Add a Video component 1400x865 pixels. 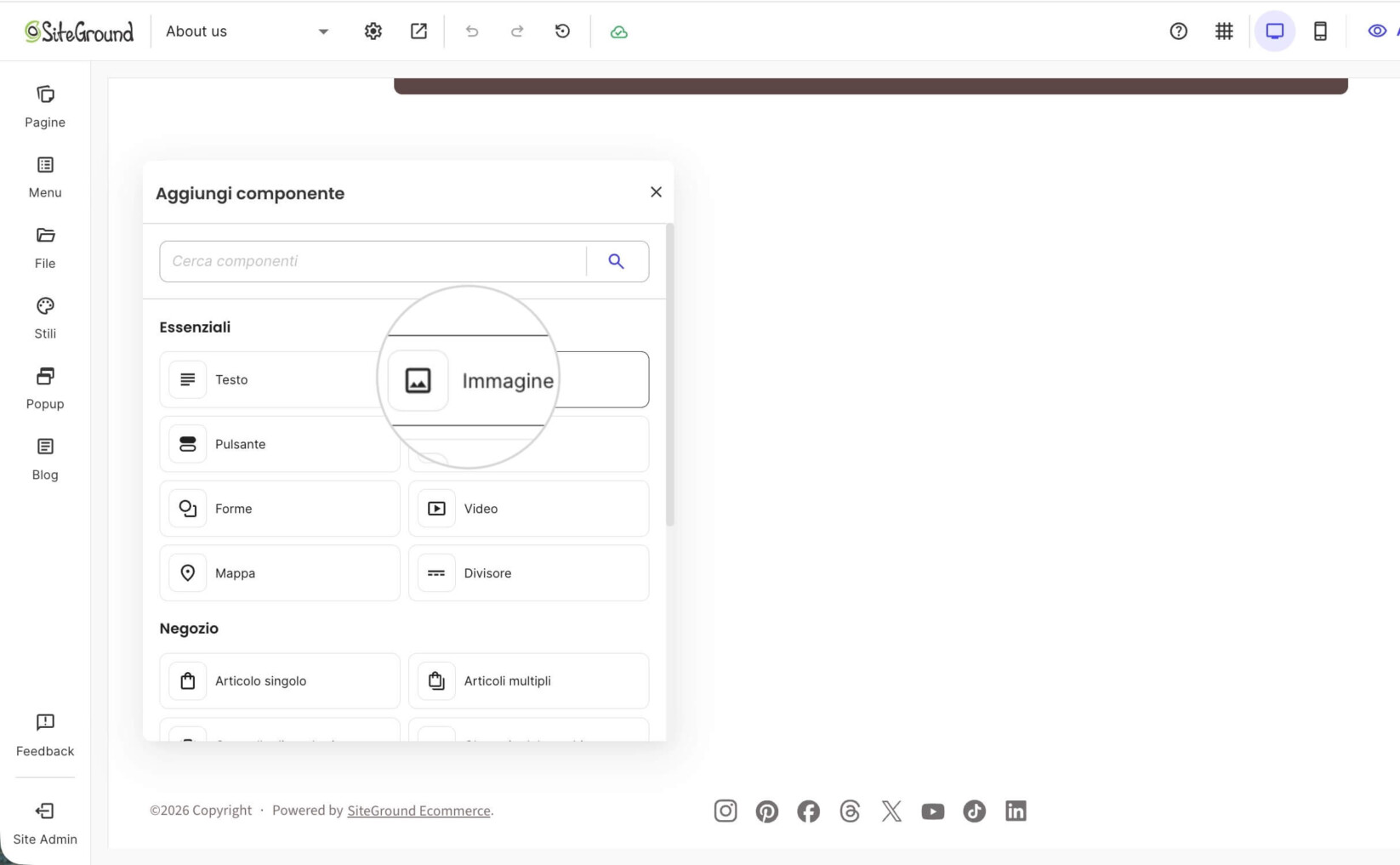click(528, 509)
